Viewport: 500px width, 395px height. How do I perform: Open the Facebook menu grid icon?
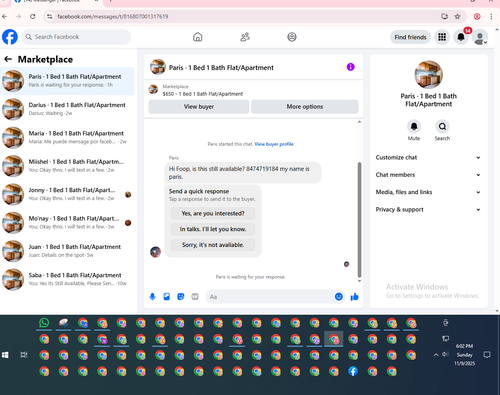[x=442, y=37]
